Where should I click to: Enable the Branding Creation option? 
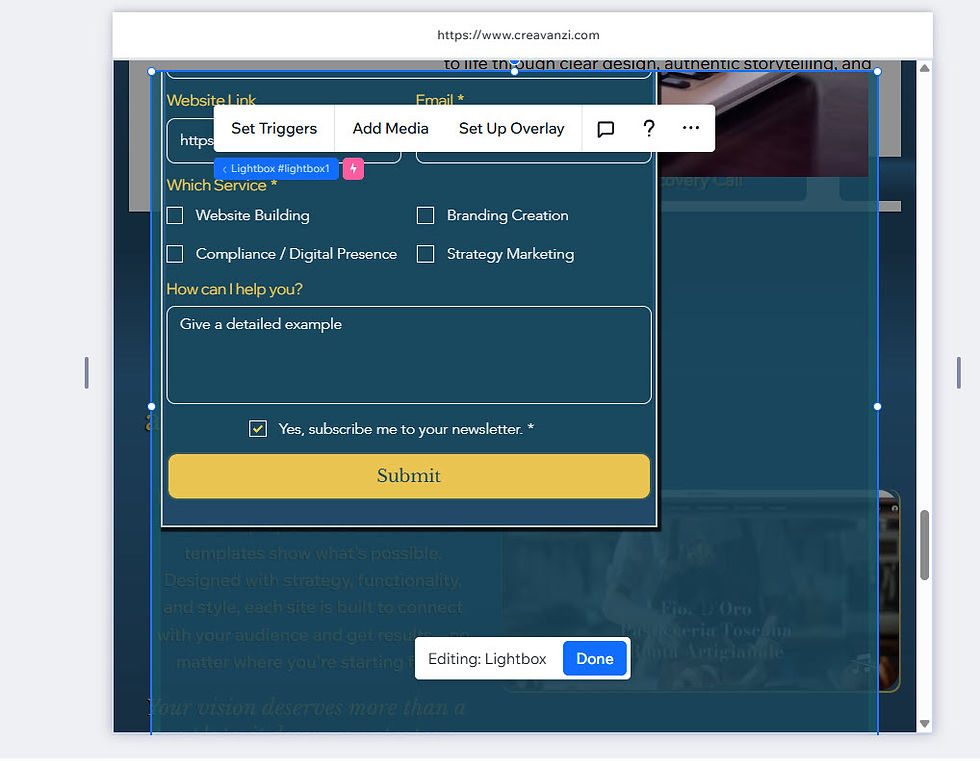(425, 215)
